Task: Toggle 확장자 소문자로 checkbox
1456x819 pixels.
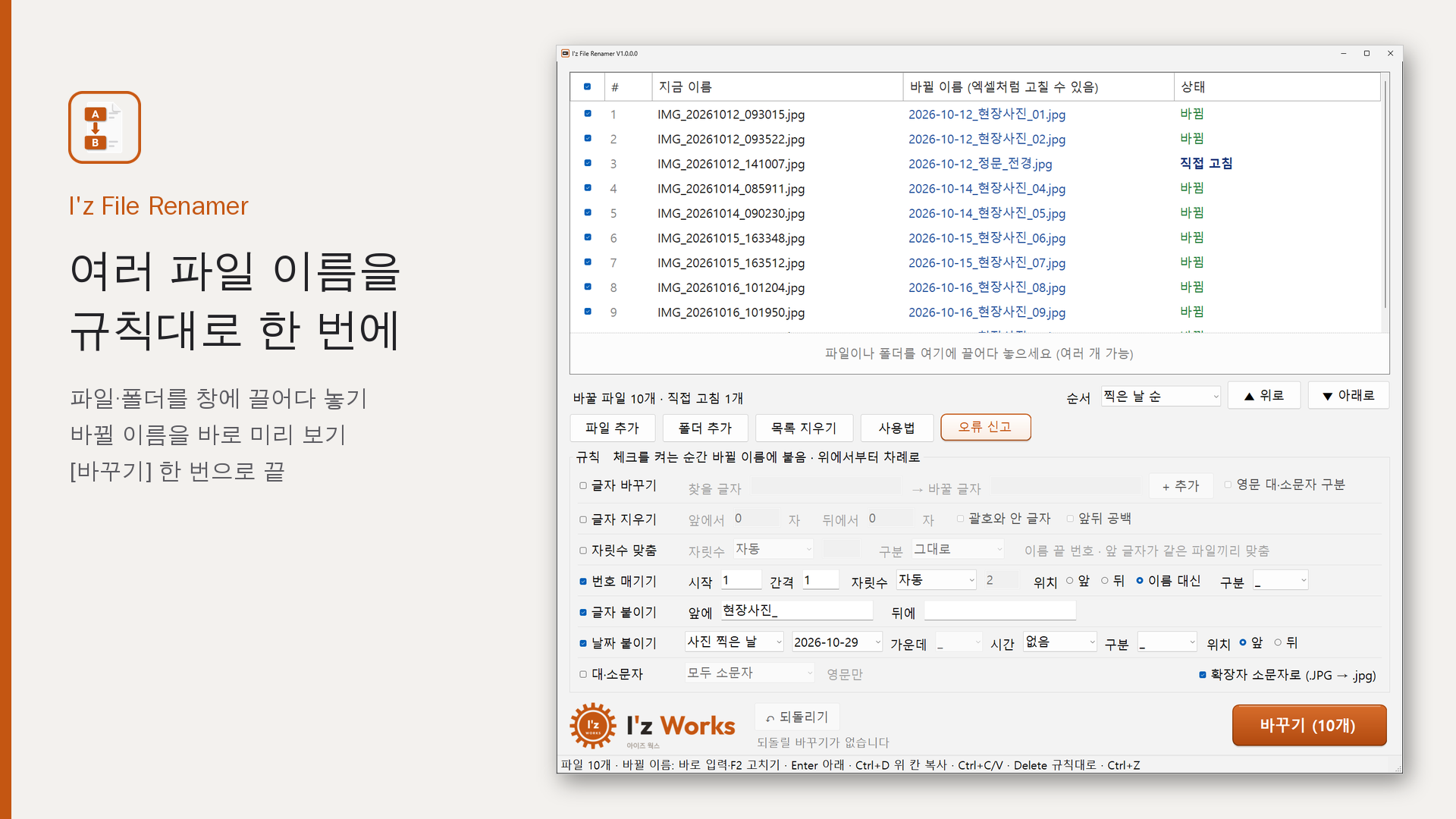Action: click(1203, 675)
